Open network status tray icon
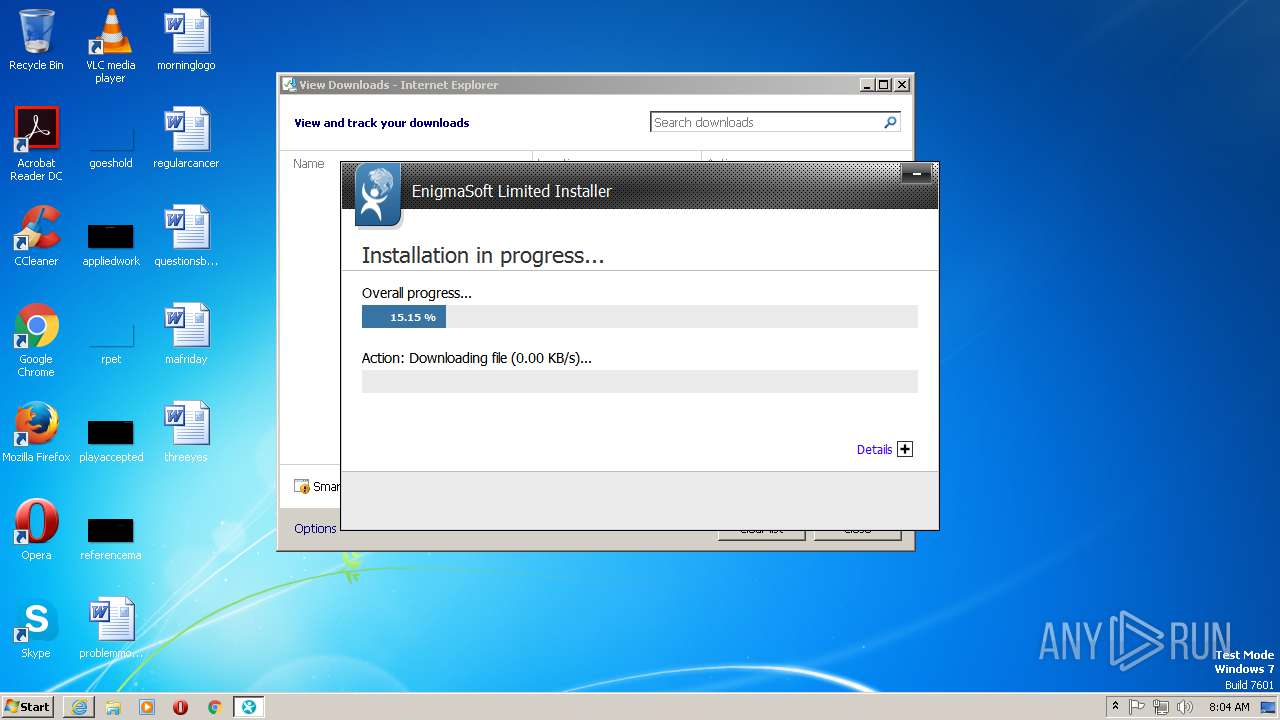Screen dimensions: 1280x720 [1161, 707]
